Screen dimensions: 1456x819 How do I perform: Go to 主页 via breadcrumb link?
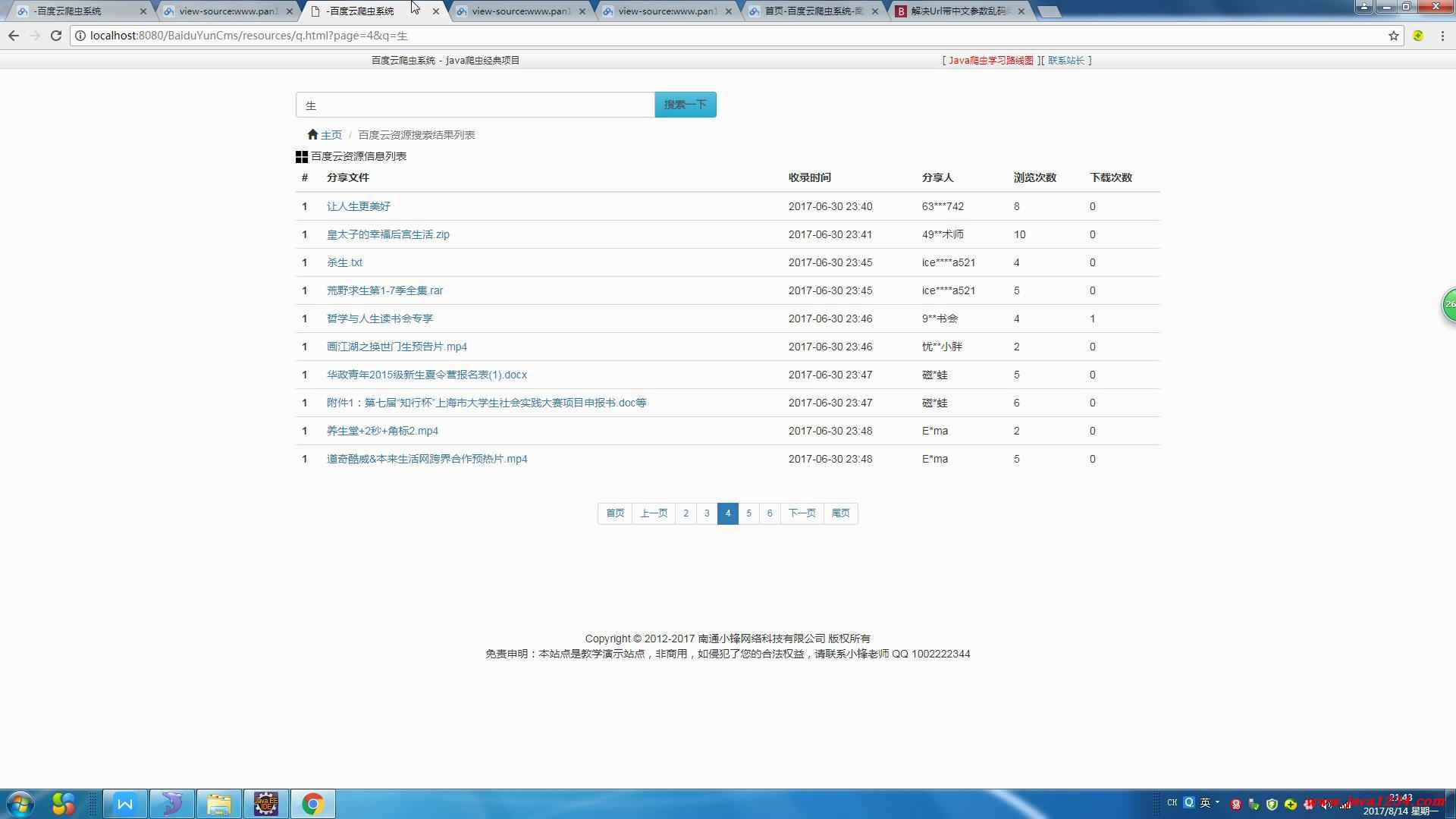pos(331,135)
